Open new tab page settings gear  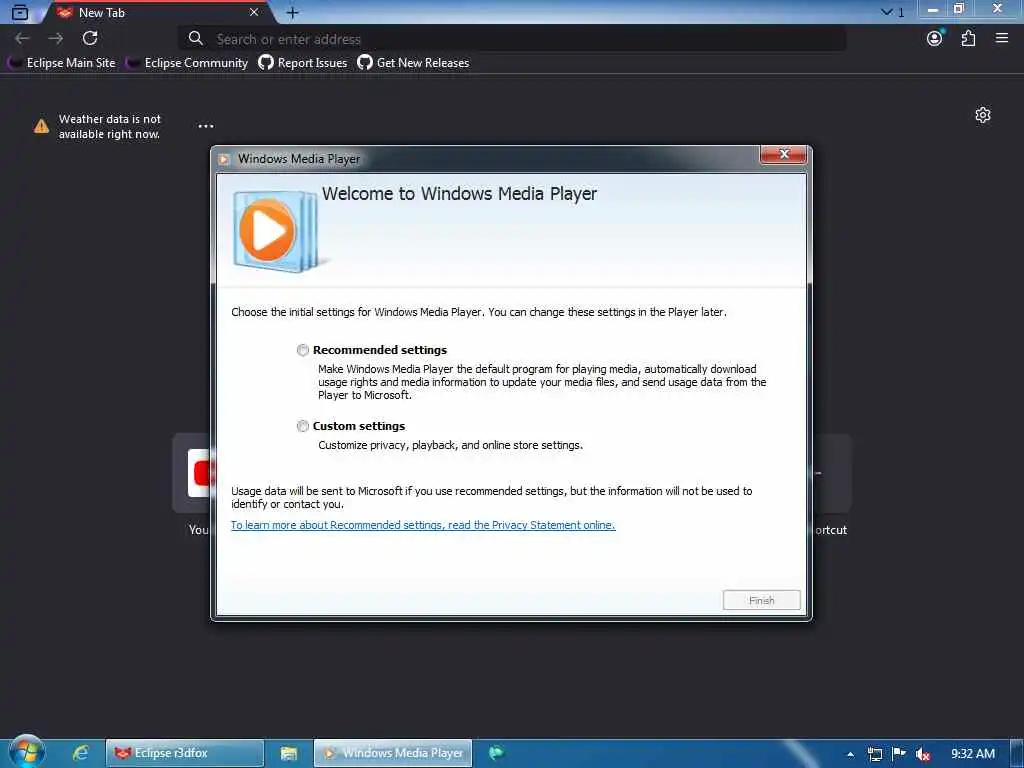(982, 115)
